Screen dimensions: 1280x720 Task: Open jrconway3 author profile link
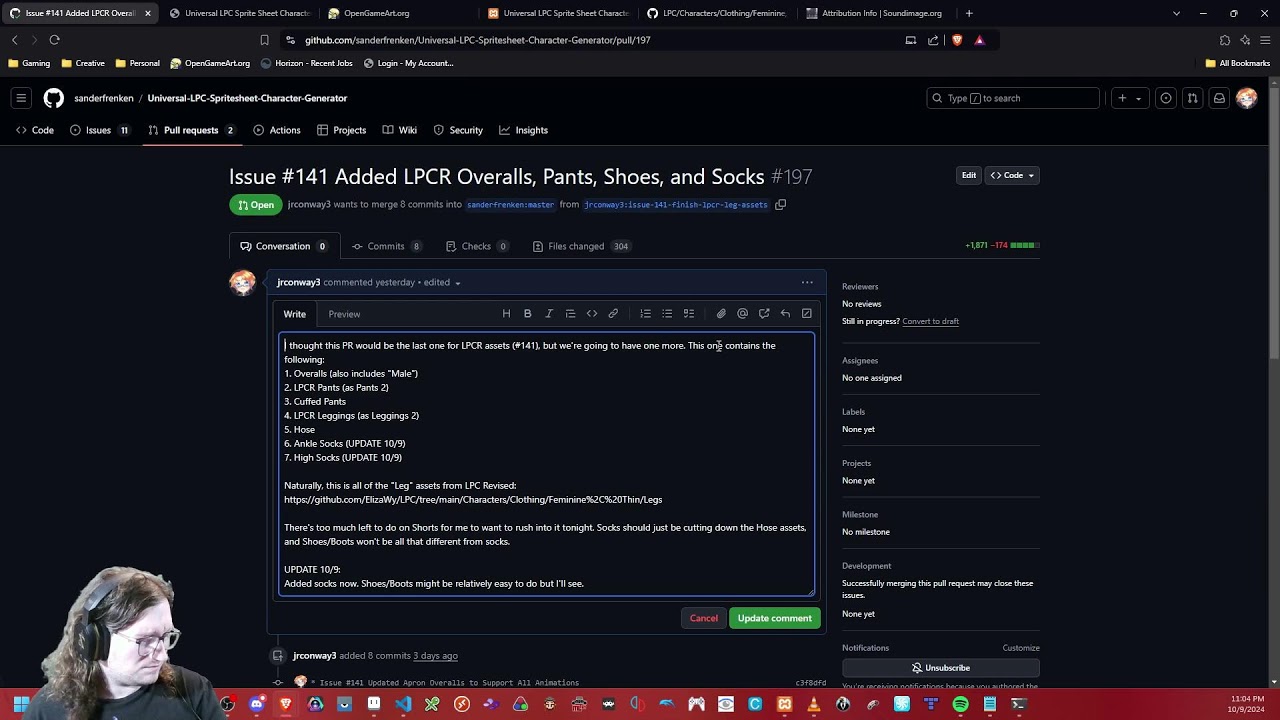click(298, 282)
